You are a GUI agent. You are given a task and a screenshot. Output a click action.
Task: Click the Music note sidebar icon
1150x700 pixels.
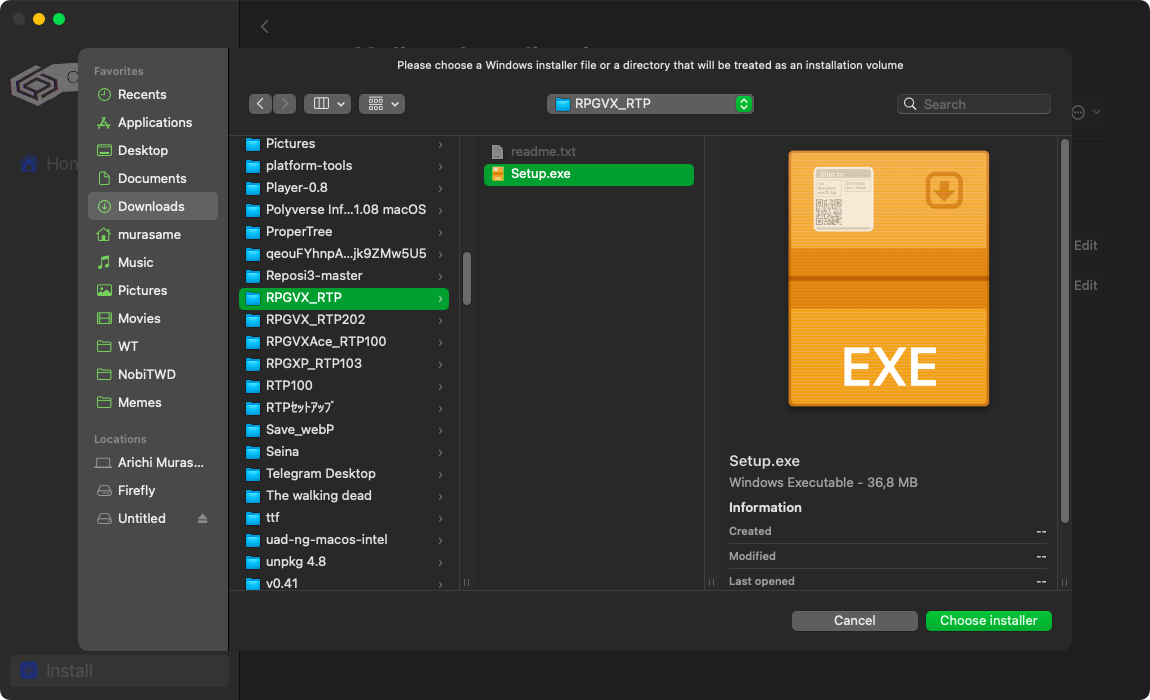(x=103, y=262)
